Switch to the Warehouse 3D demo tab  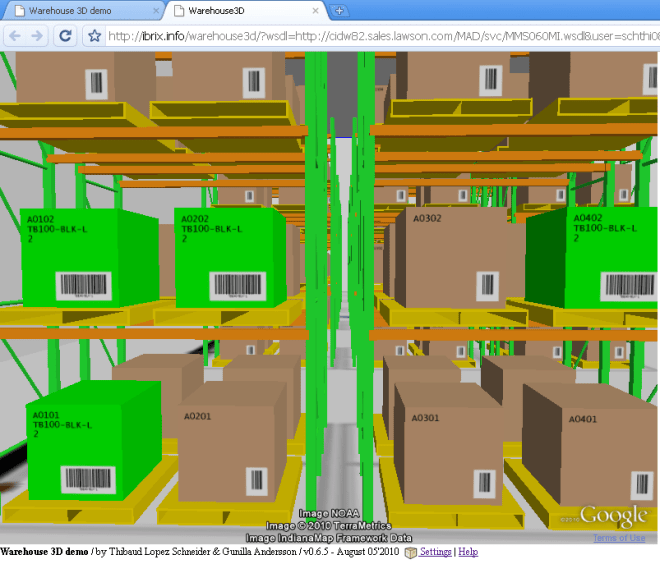tap(75, 10)
